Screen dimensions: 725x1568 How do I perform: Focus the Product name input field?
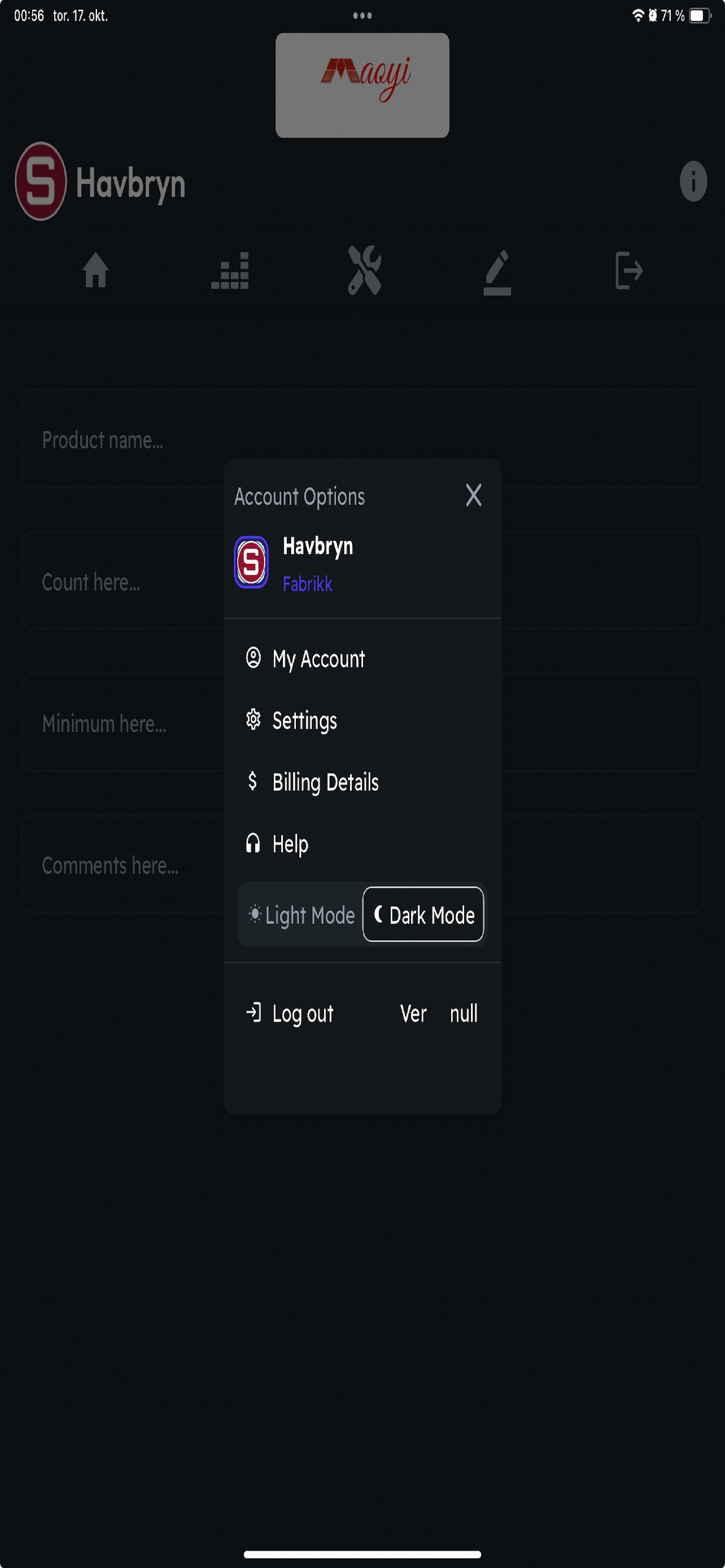click(x=122, y=440)
